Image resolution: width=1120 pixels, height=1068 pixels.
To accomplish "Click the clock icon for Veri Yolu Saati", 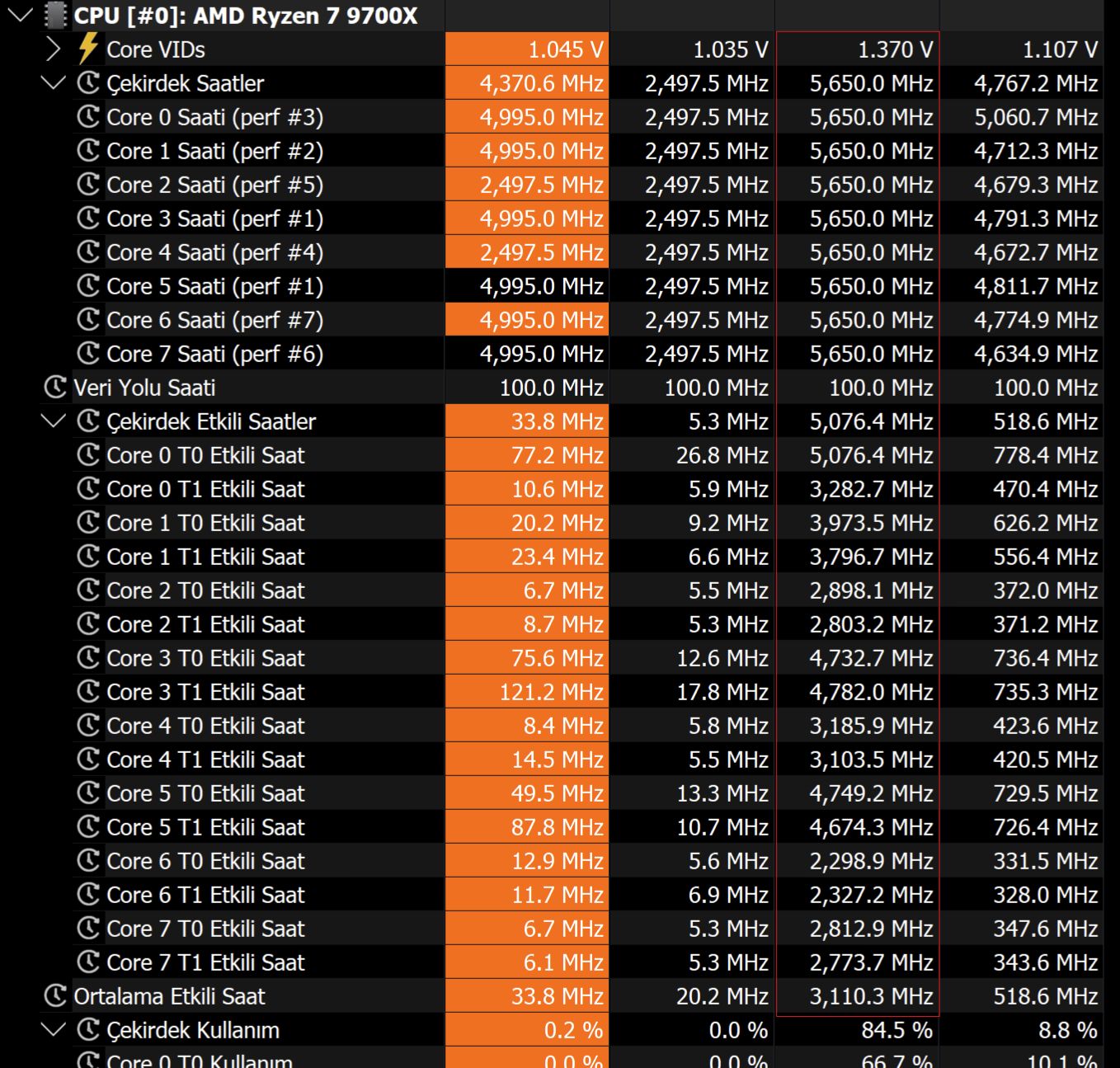I will pos(55,387).
